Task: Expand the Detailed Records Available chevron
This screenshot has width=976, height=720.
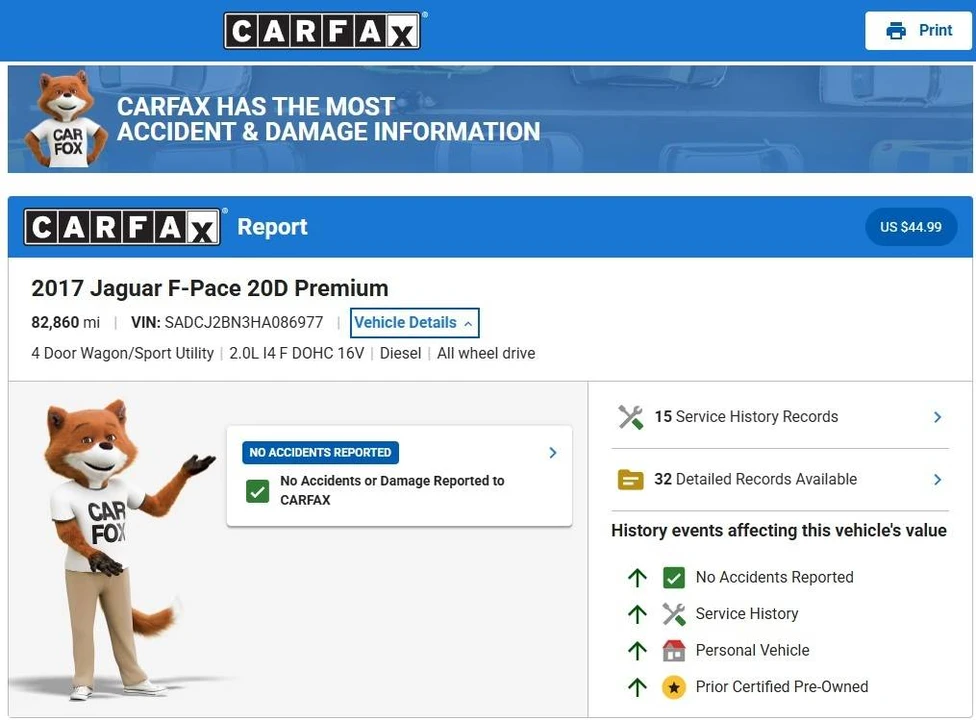Action: point(937,480)
